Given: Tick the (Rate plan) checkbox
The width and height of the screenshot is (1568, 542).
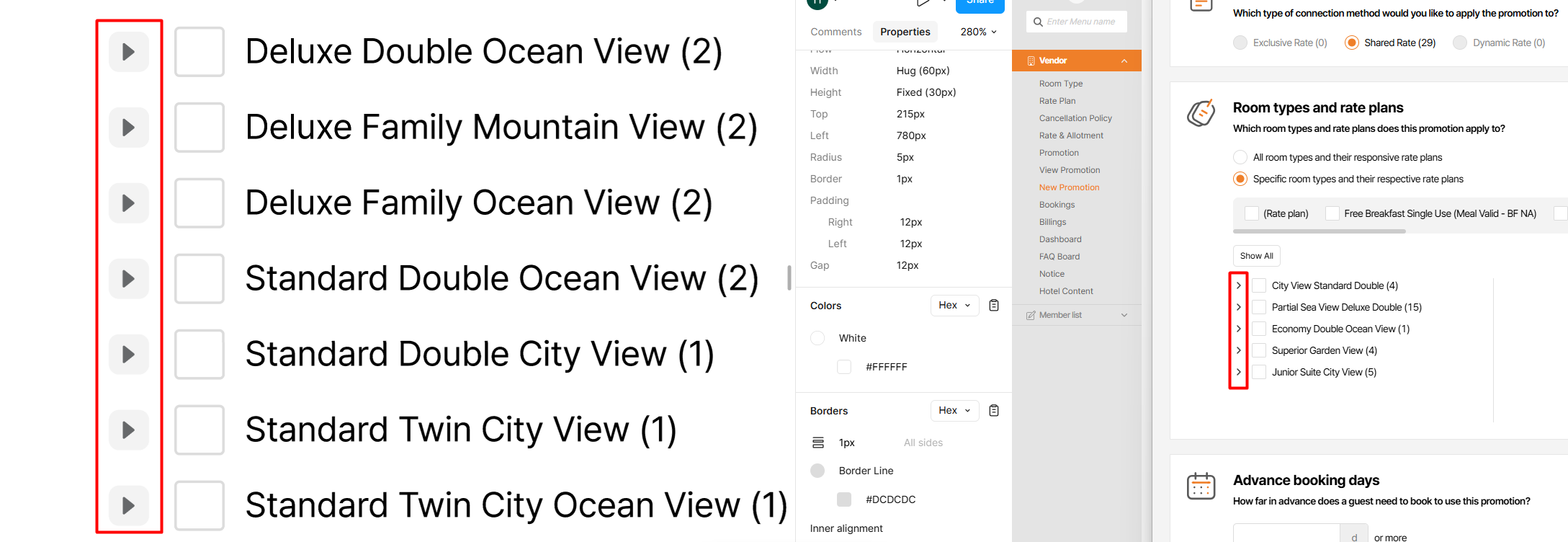Looking at the screenshot, I should pyautogui.click(x=1252, y=213).
